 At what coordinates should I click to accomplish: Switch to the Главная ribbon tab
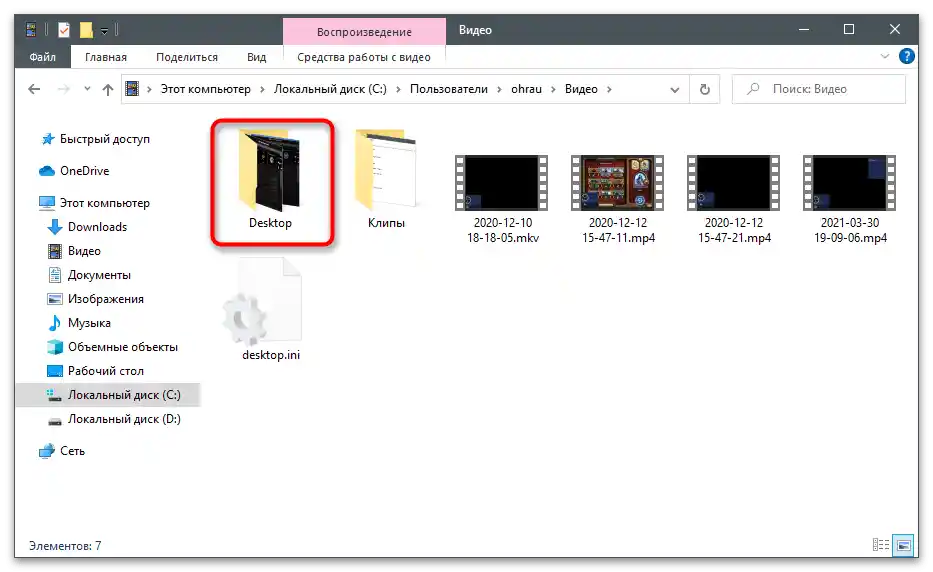tap(106, 57)
